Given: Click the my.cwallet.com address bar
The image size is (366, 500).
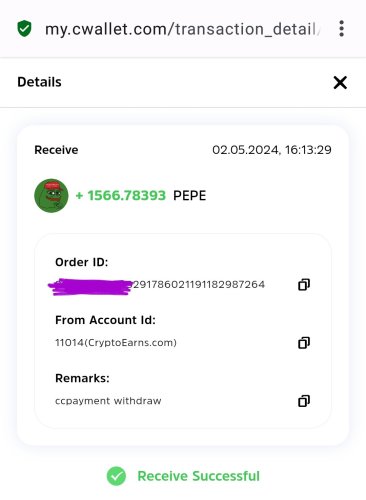Looking at the screenshot, I should [182, 29].
